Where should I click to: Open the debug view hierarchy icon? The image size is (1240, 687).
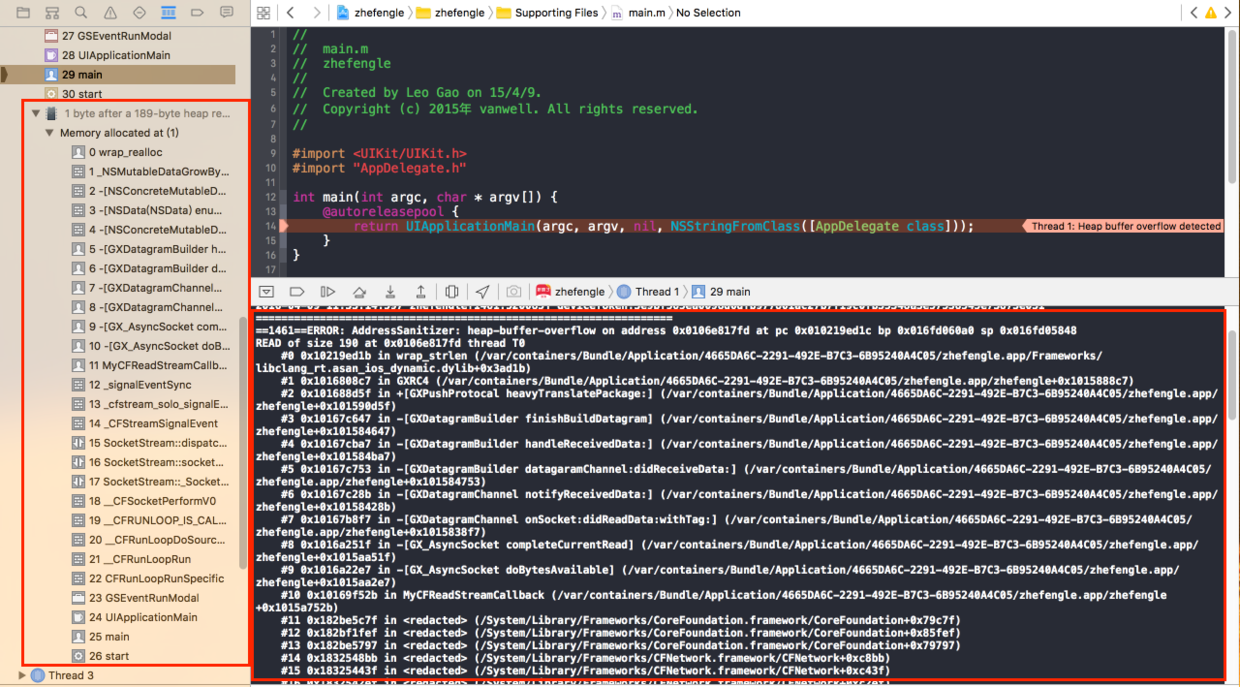[x=452, y=292]
